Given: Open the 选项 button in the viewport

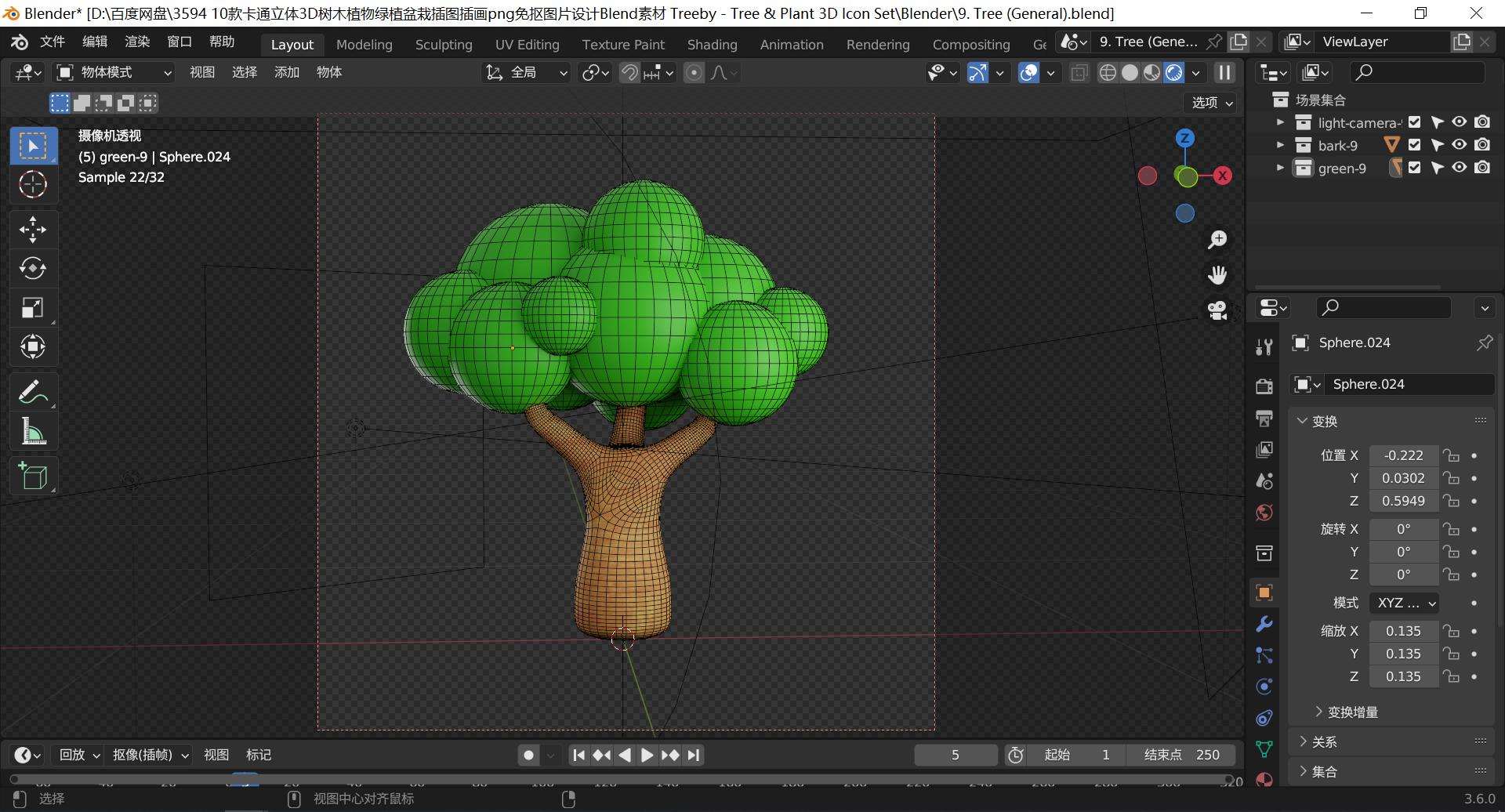Looking at the screenshot, I should point(1211,103).
